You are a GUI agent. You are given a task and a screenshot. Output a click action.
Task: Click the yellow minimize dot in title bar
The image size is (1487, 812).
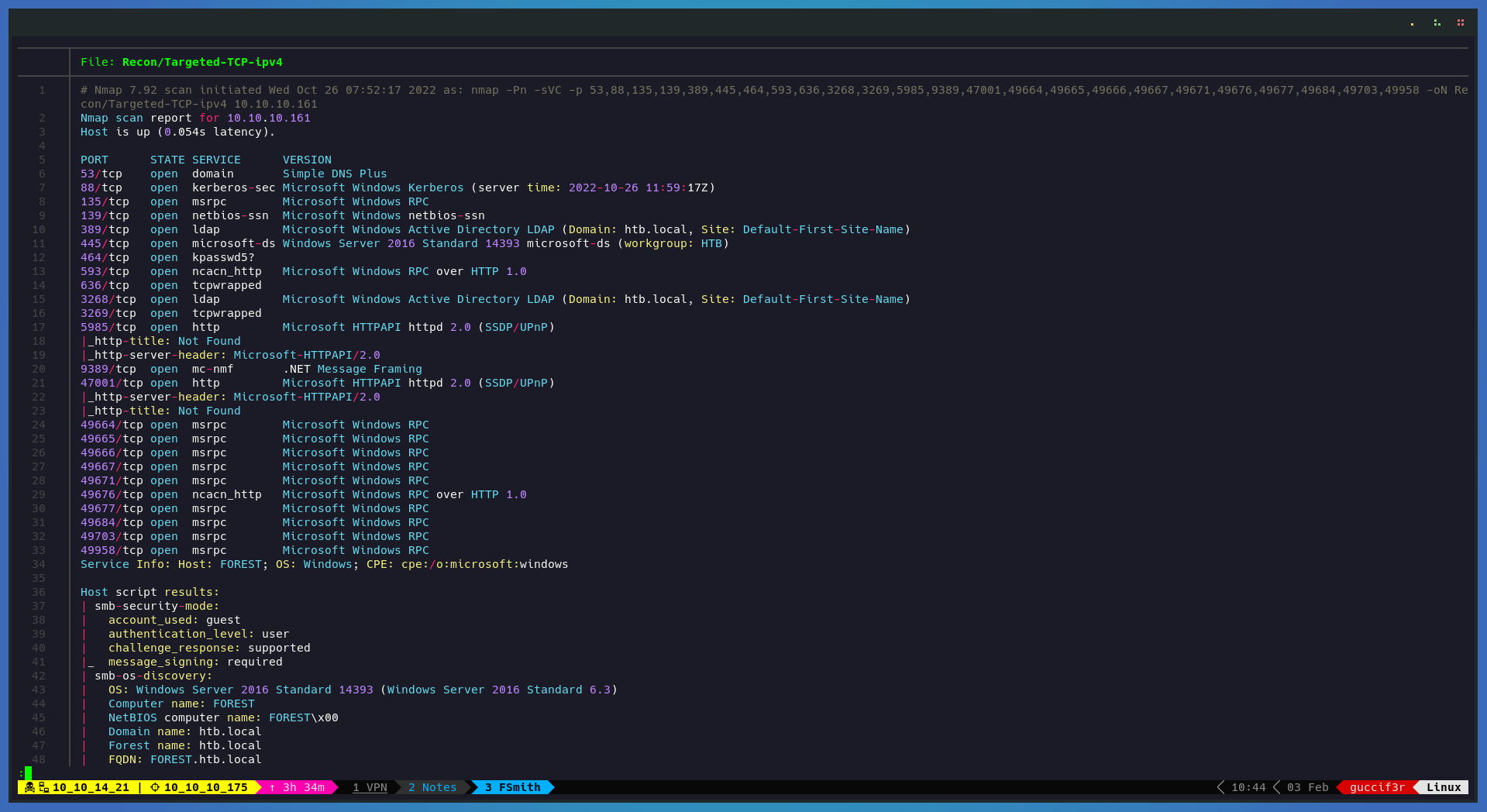[x=1412, y=24]
